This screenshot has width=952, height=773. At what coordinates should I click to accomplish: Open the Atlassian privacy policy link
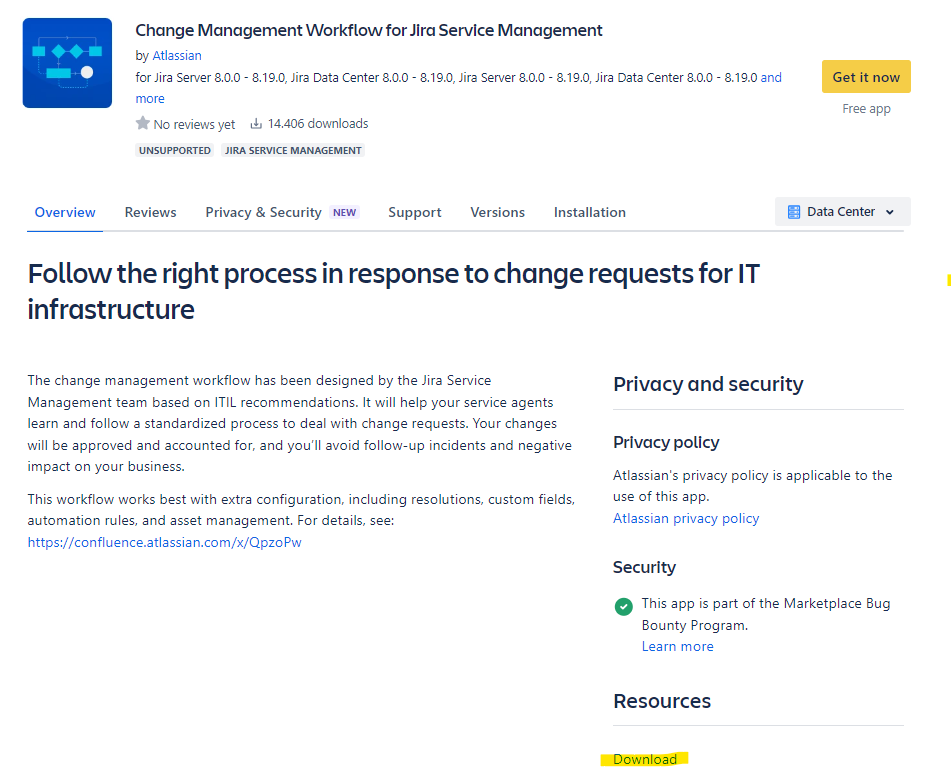coord(686,518)
